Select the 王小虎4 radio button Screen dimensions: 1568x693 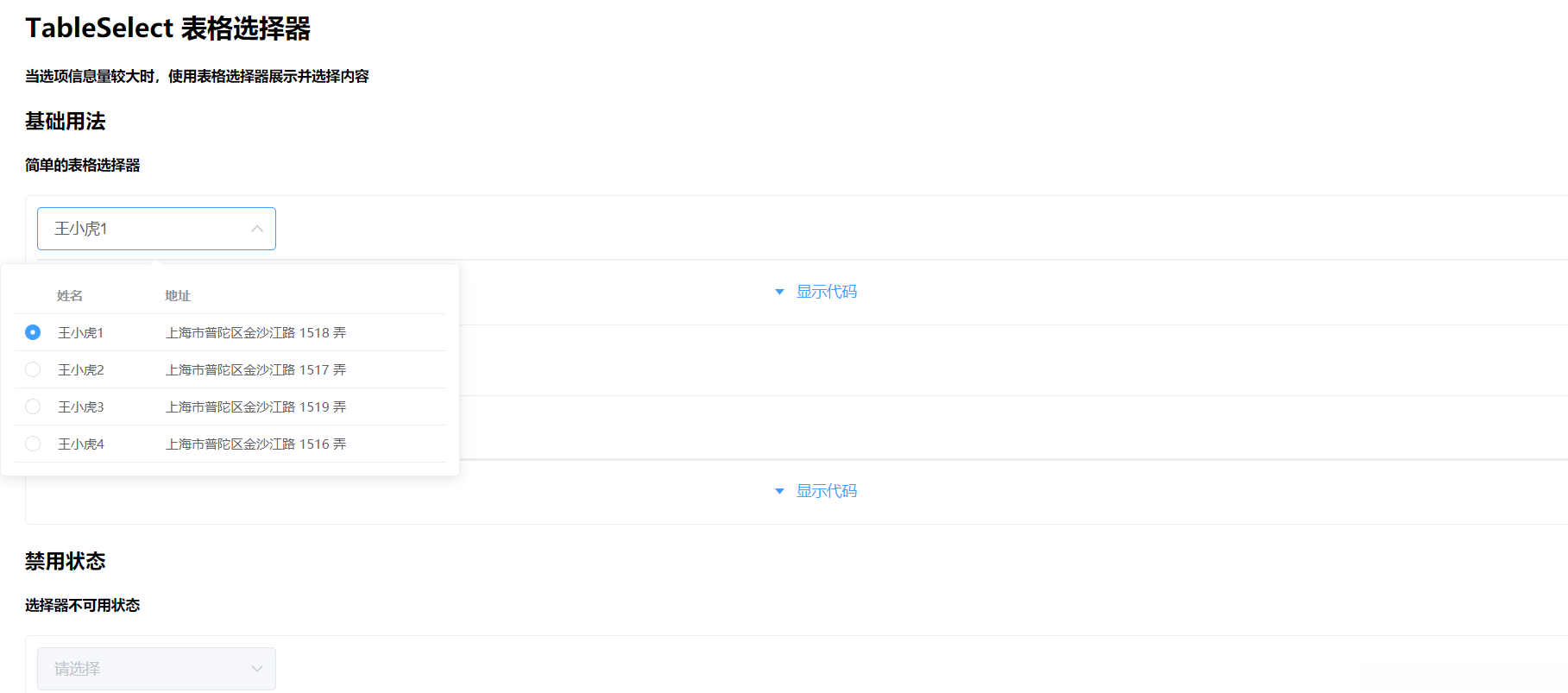[33, 444]
